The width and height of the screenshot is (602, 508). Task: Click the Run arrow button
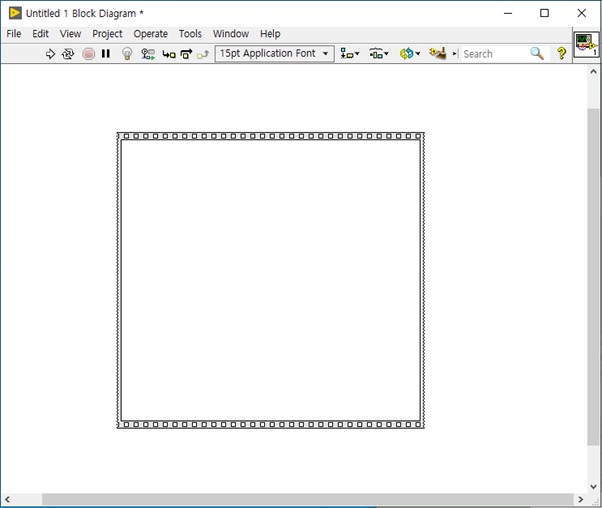(50, 54)
